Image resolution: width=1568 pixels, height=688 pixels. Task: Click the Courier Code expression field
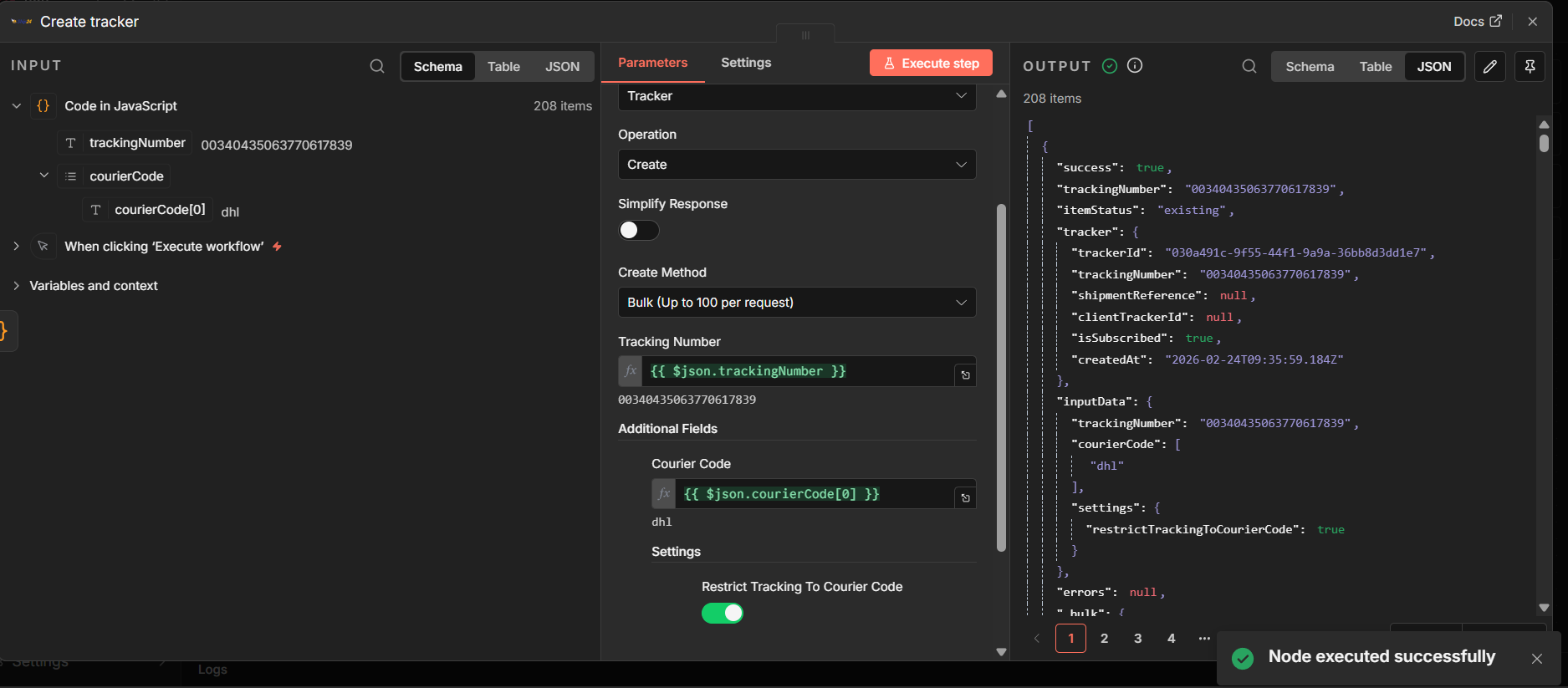[815, 494]
